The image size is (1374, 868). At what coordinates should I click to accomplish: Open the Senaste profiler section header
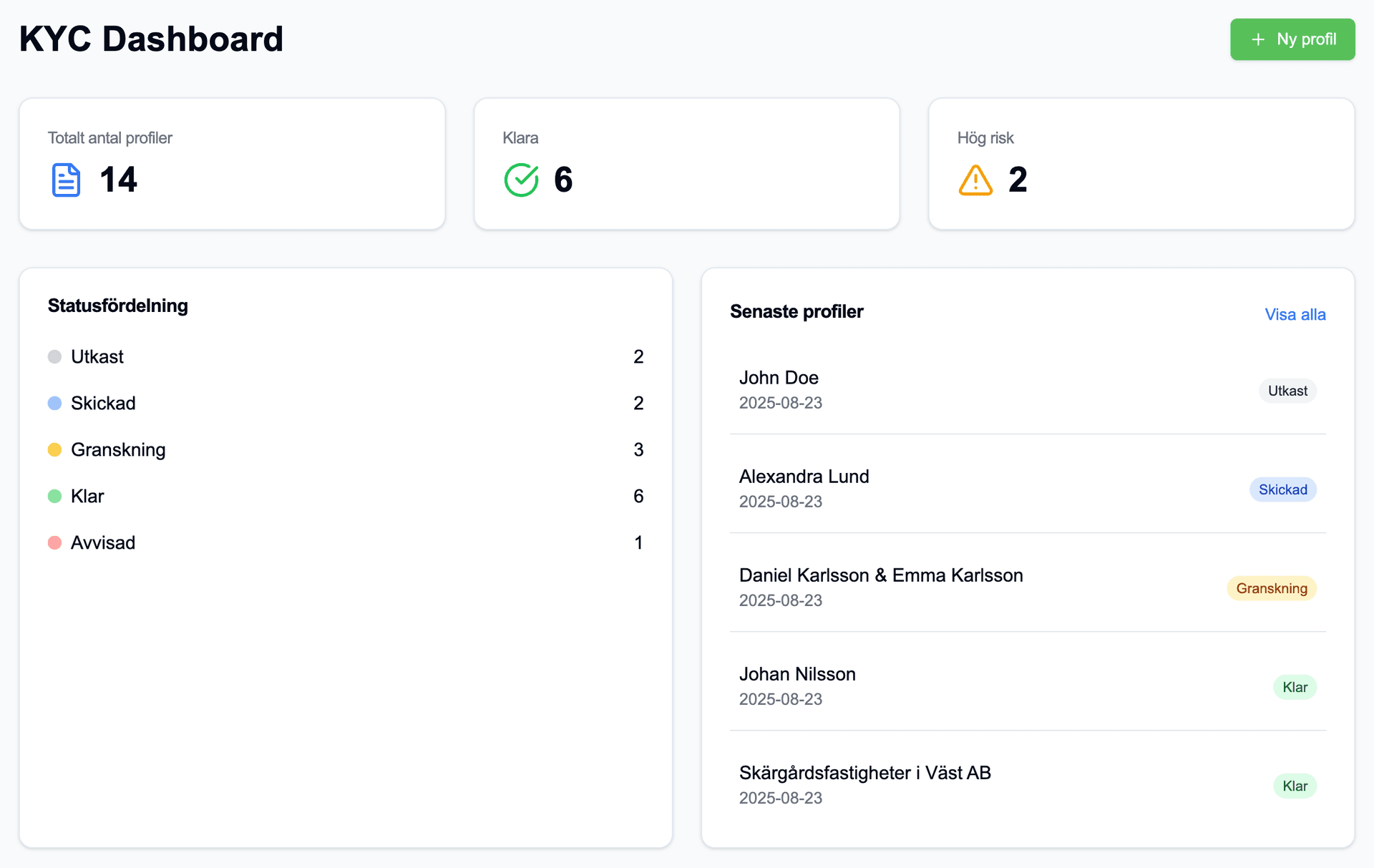(796, 311)
